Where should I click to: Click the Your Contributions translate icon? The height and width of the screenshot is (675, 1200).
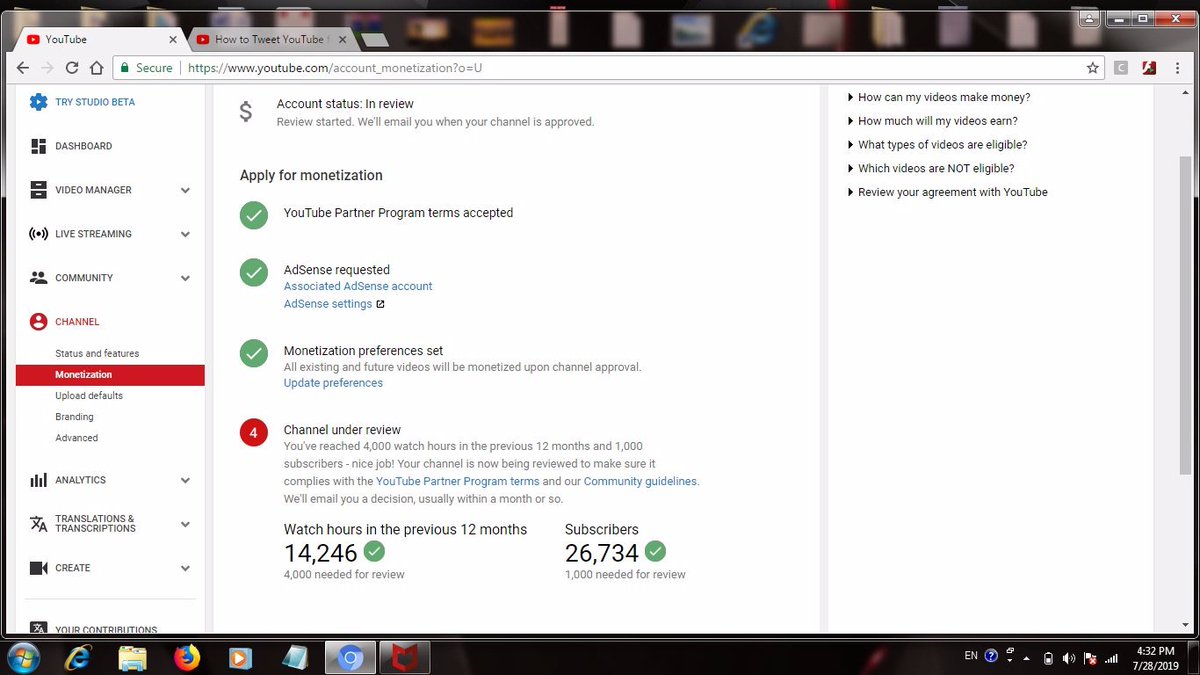pos(38,628)
